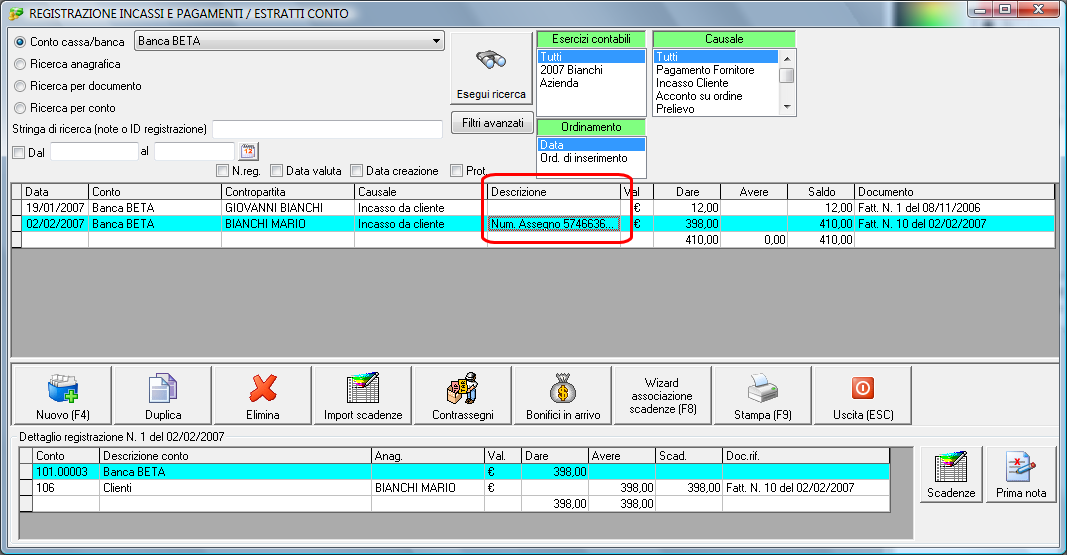Click the Documento column header
Image resolution: width=1067 pixels, height=555 pixels.
click(954, 192)
